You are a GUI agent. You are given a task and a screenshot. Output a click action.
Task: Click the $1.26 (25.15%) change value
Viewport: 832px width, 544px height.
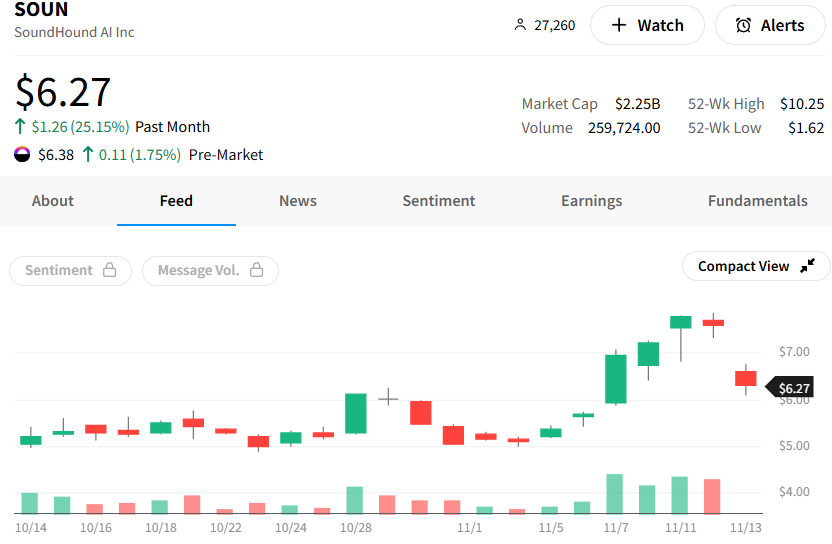pyautogui.click(x=80, y=127)
